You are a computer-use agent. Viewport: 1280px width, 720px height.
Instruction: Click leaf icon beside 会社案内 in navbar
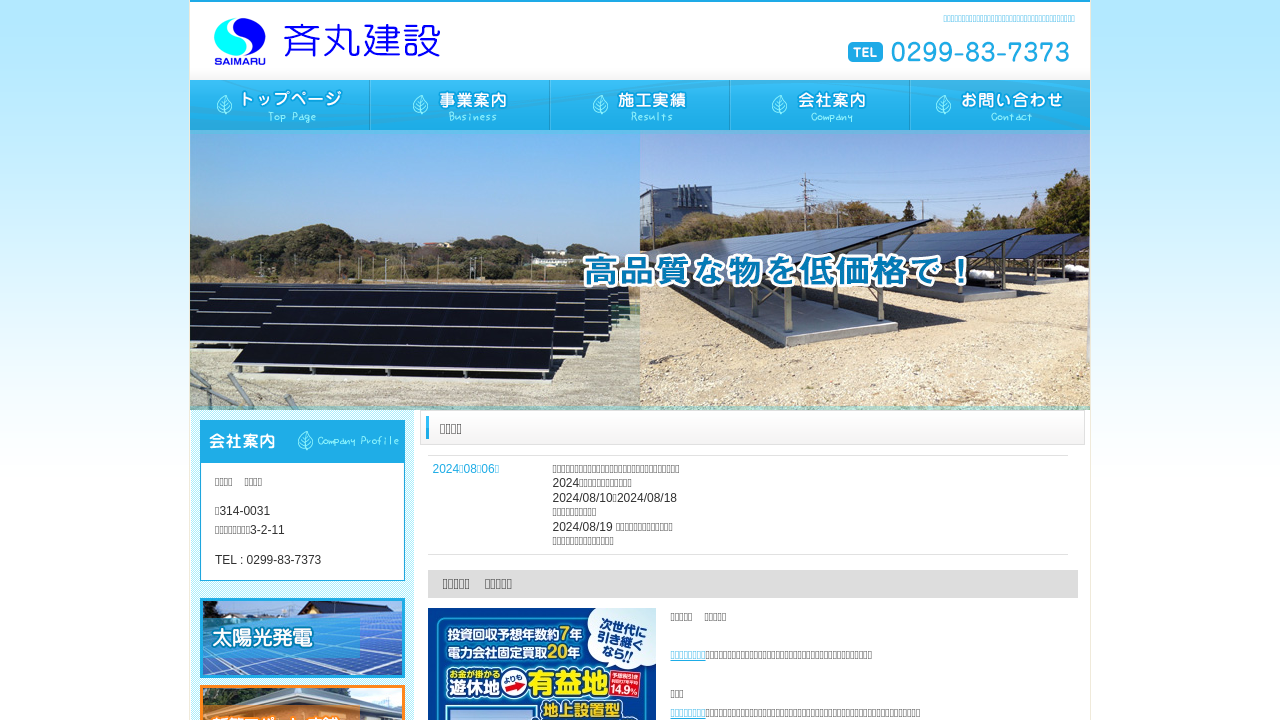[780, 105]
